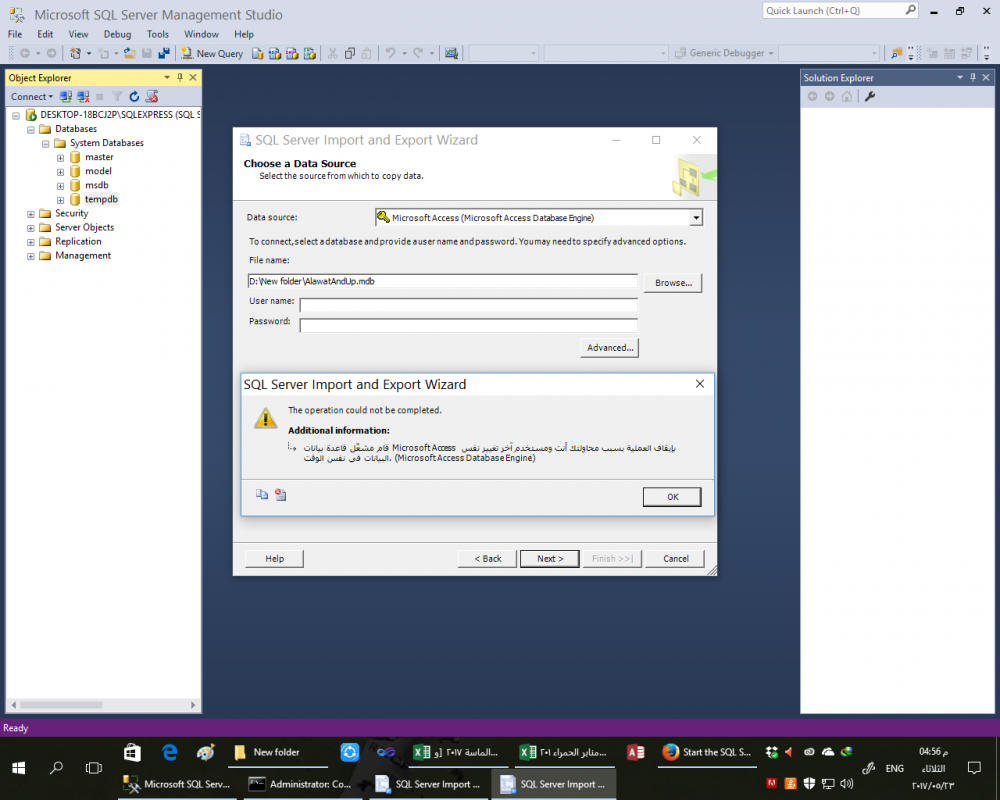This screenshot has width=1000, height=800.
Task: Open the Debug menu
Action: 117,34
